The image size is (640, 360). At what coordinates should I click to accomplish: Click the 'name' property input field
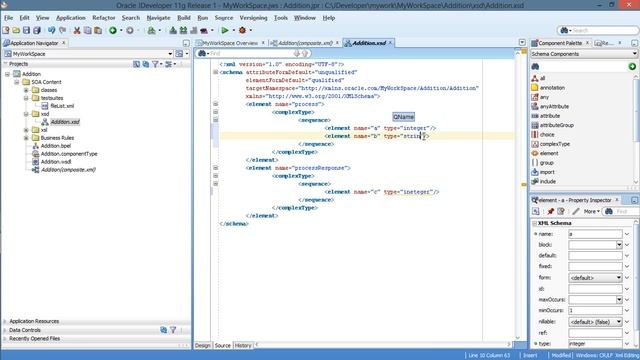pyautogui.click(x=595, y=234)
